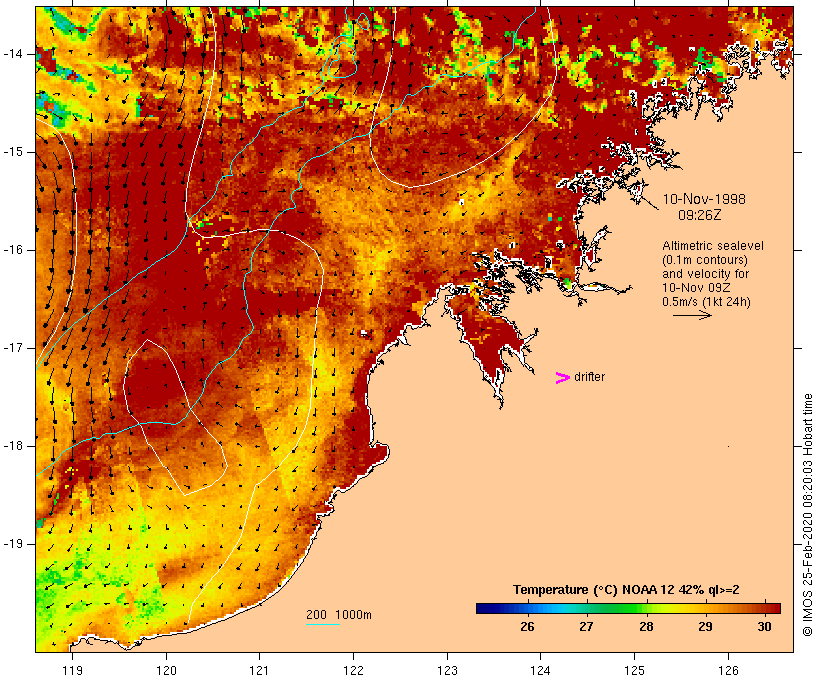The width and height of the screenshot is (820, 680).
Task: Click the 'drifter' legend label
Action: pyautogui.click(x=589, y=377)
